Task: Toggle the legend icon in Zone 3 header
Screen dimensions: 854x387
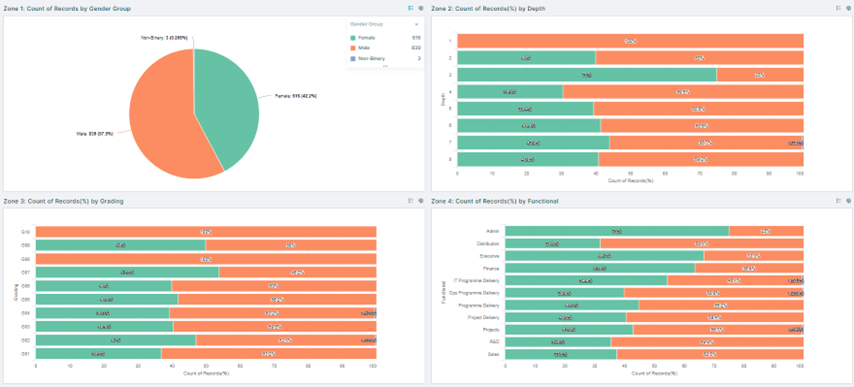Action: tap(411, 200)
